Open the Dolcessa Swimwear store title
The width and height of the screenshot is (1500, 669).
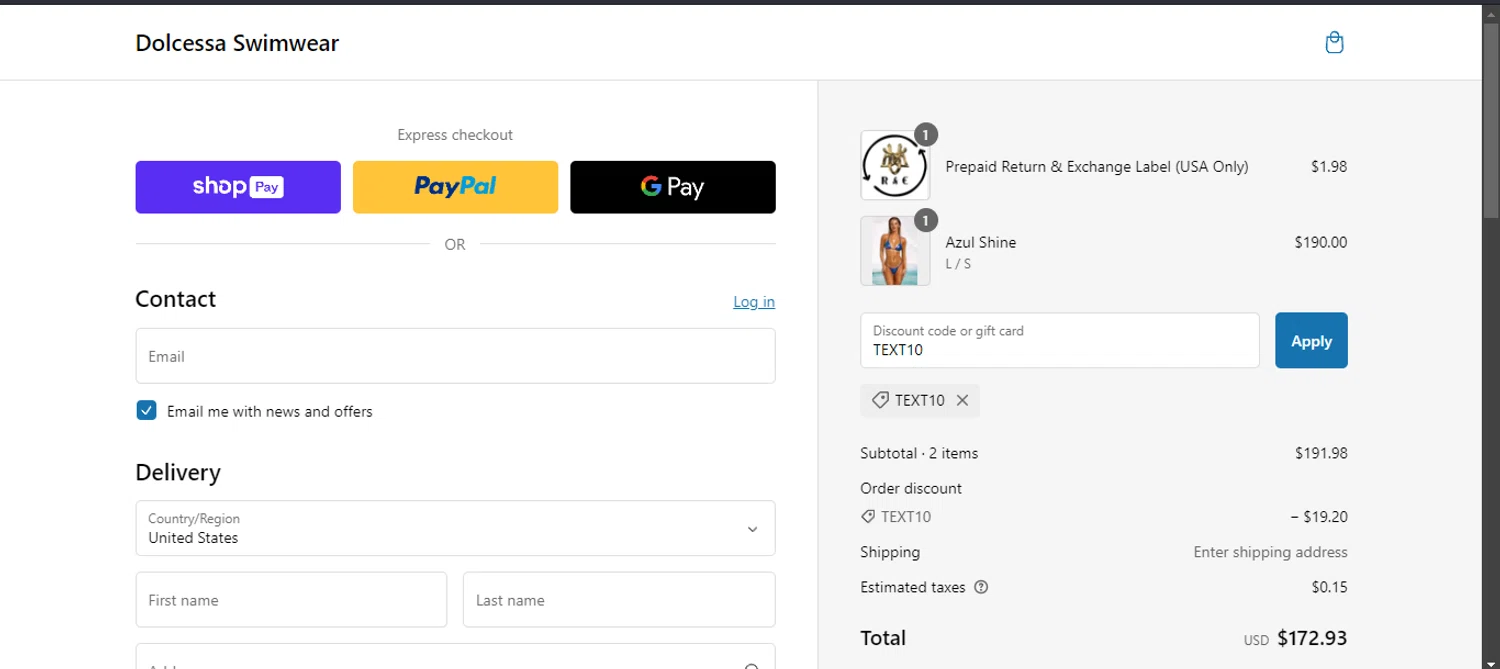pyautogui.click(x=237, y=43)
